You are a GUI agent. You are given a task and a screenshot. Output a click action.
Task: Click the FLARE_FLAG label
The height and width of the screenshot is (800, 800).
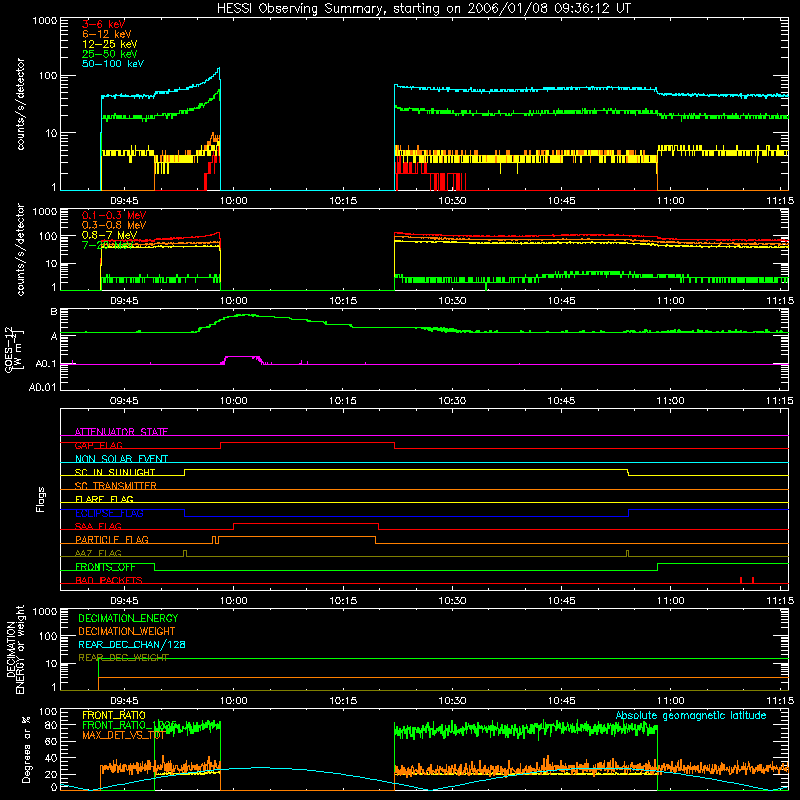pyautogui.click(x=104, y=499)
